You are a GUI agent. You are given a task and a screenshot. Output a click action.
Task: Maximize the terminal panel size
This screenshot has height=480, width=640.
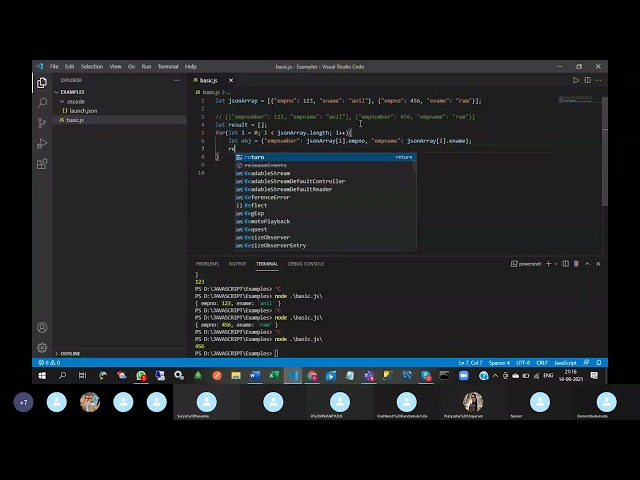pyautogui.click(x=587, y=264)
